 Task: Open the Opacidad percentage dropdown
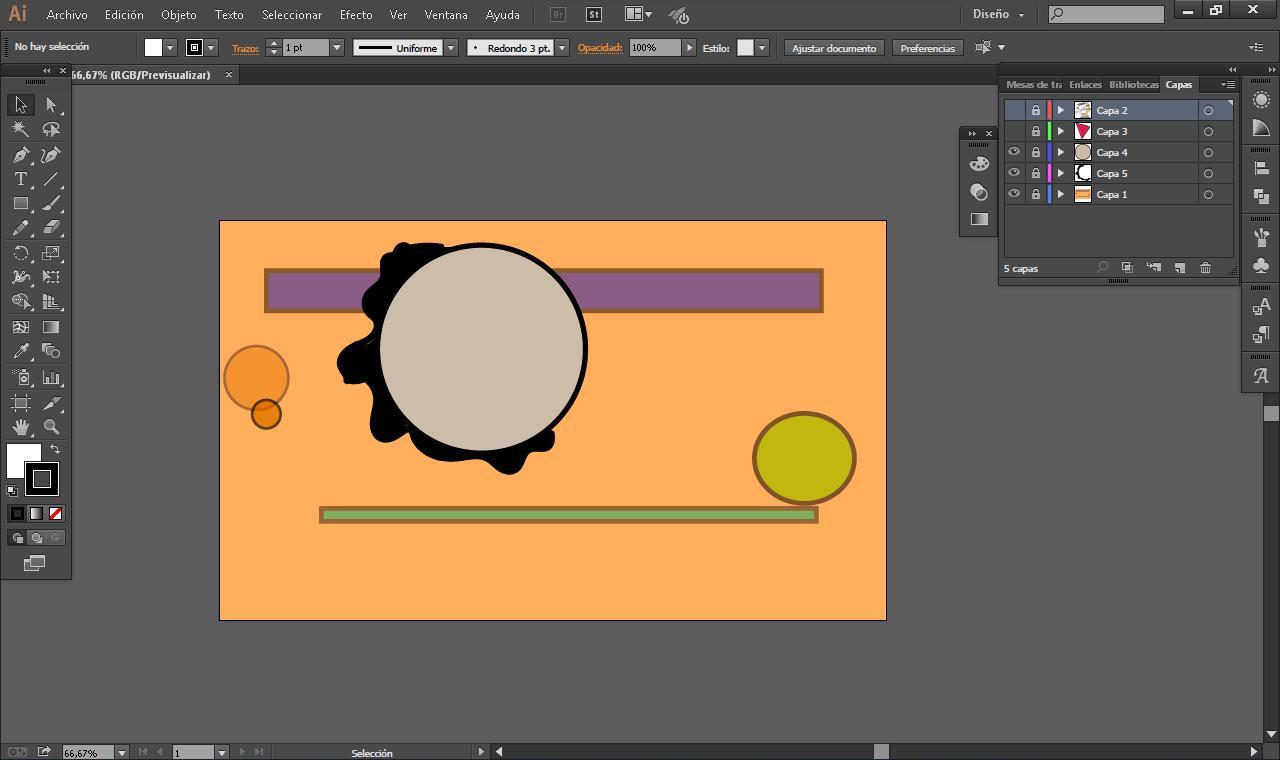click(x=688, y=48)
